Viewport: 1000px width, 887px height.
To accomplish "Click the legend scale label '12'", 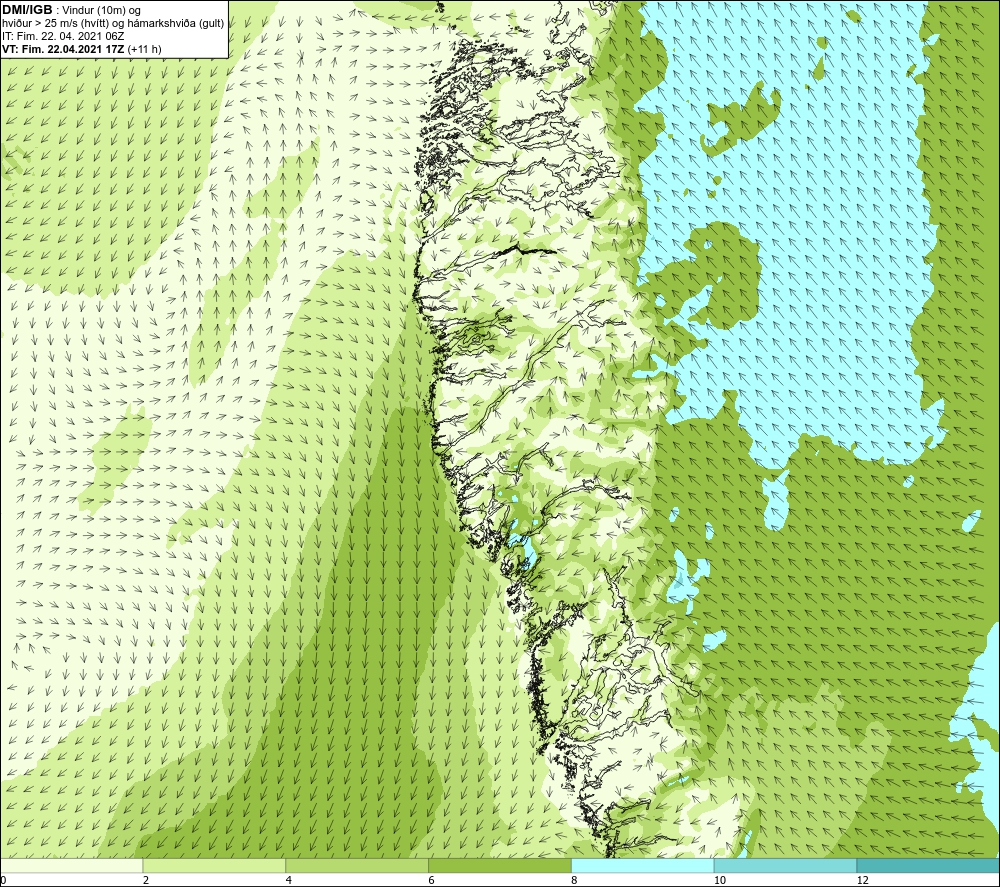I will [x=862, y=880].
